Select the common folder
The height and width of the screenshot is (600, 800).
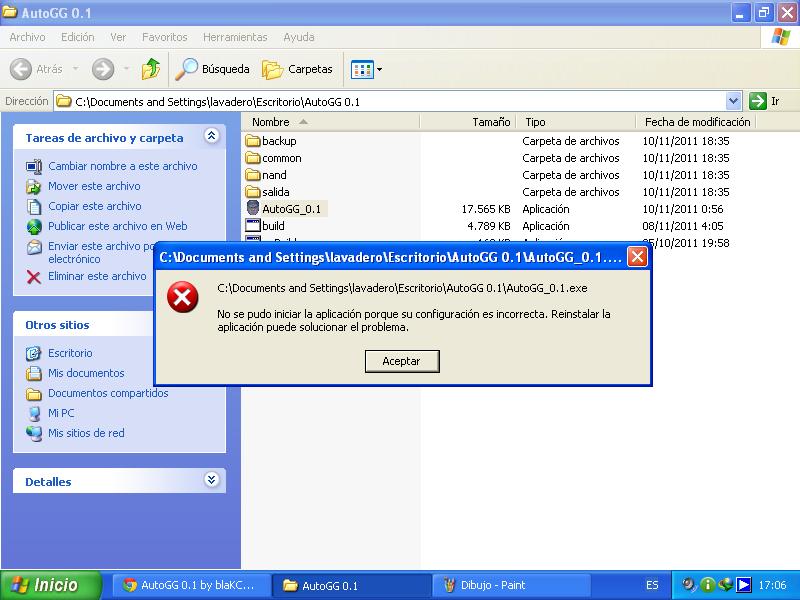pyautogui.click(x=273, y=158)
